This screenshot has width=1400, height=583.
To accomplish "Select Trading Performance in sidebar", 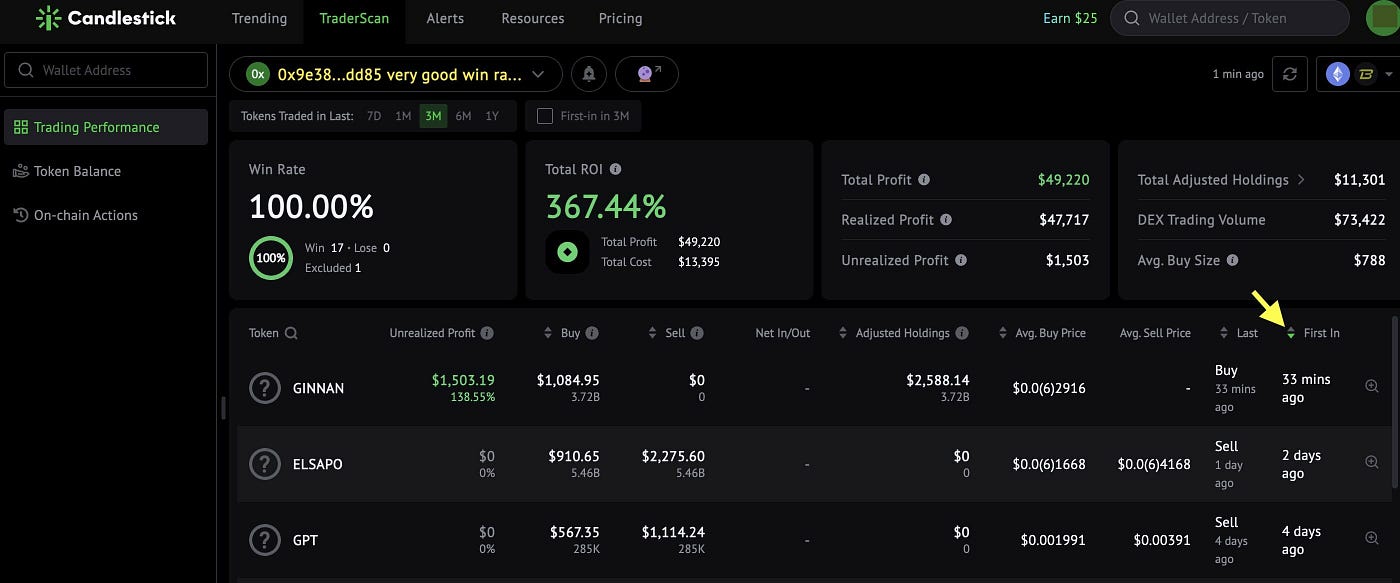I will (x=106, y=127).
